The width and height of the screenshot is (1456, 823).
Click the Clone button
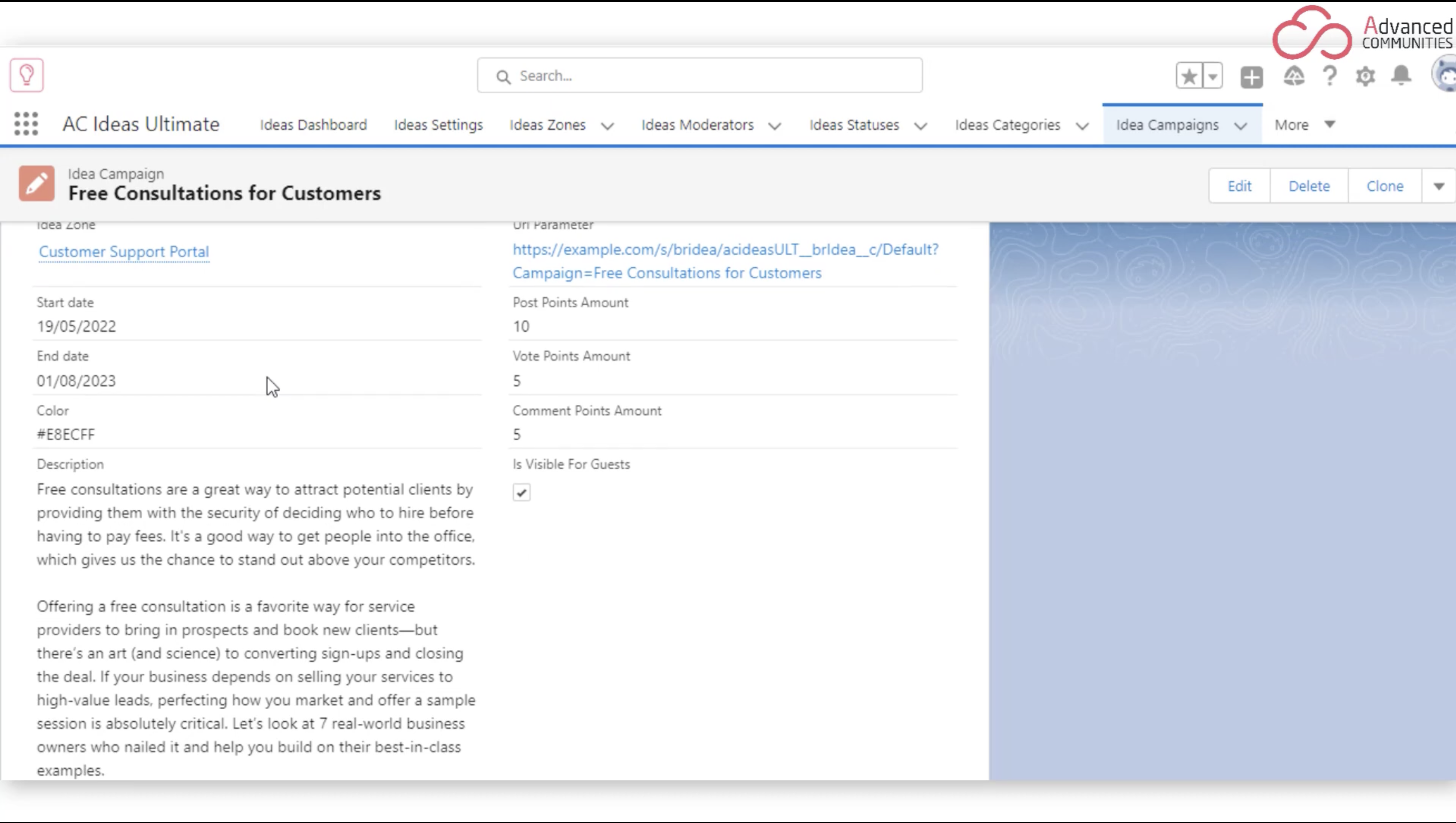pyautogui.click(x=1385, y=186)
